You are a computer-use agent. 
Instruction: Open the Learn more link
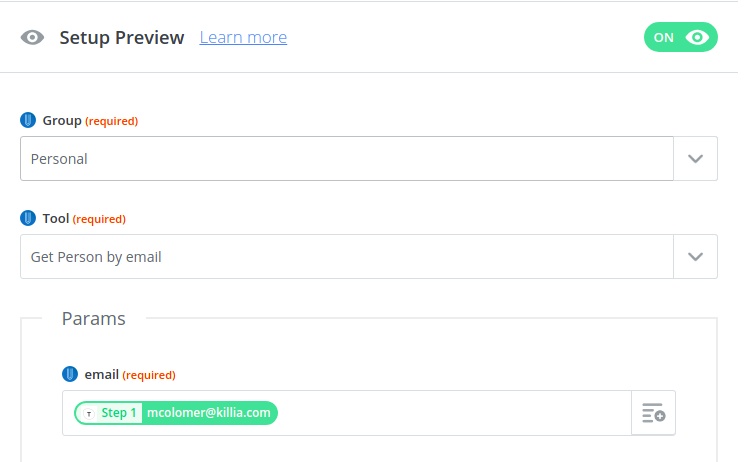tap(243, 38)
